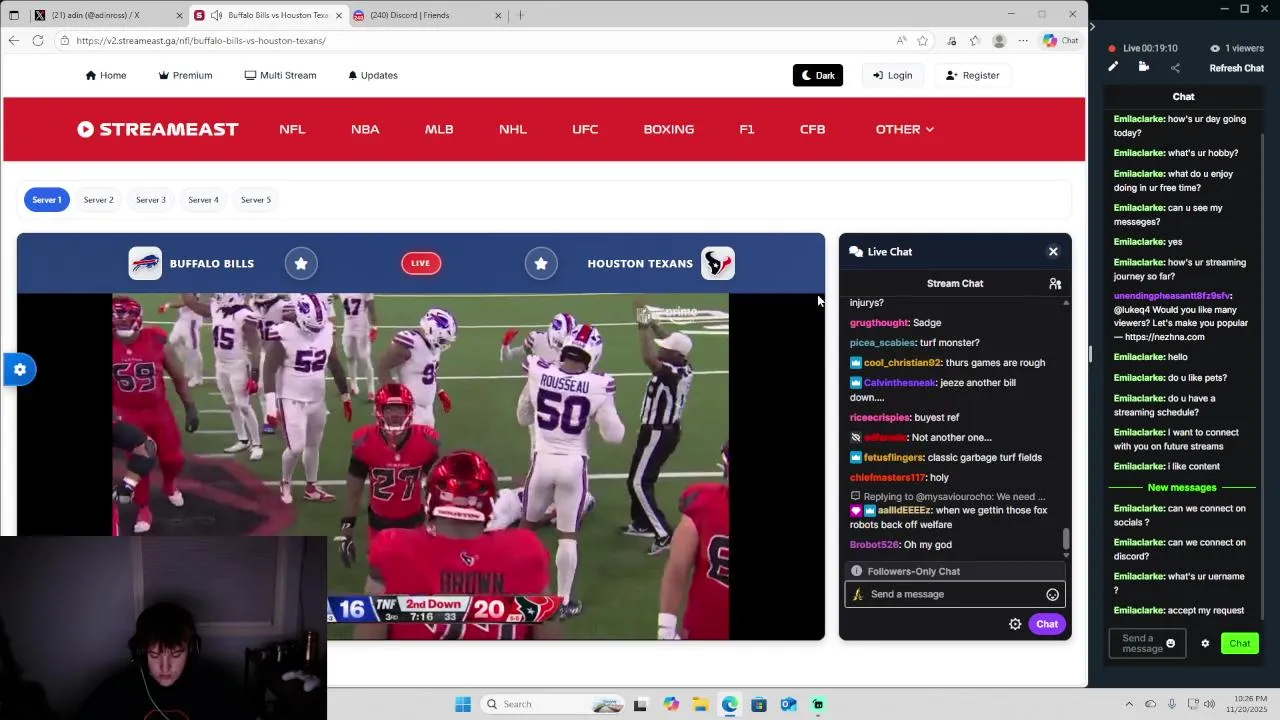The image size is (1280, 720).
Task: Click the share icon in streaming panel
Action: (x=1175, y=68)
